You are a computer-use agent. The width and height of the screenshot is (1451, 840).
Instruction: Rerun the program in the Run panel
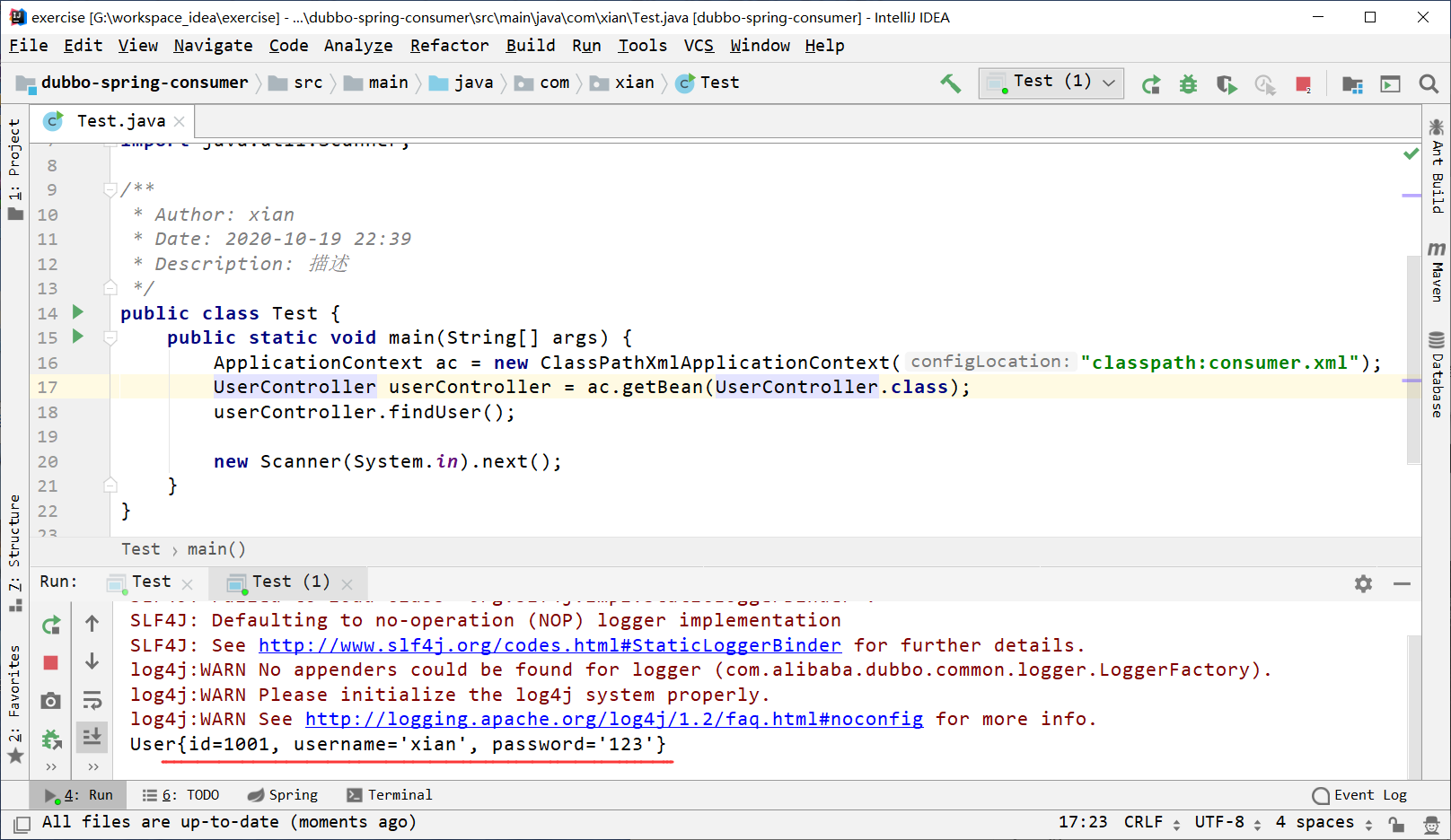(x=51, y=625)
